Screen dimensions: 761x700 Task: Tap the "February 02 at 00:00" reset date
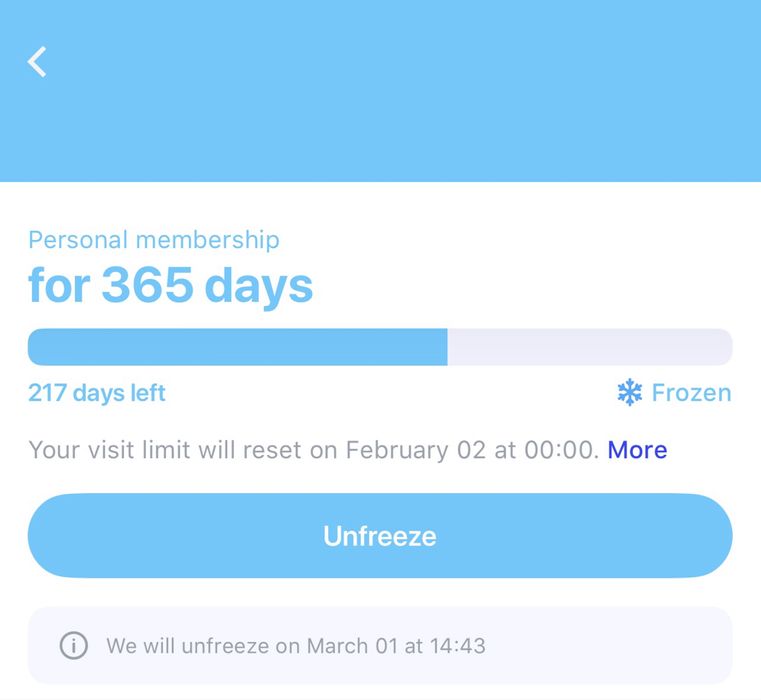(x=470, y=450)
